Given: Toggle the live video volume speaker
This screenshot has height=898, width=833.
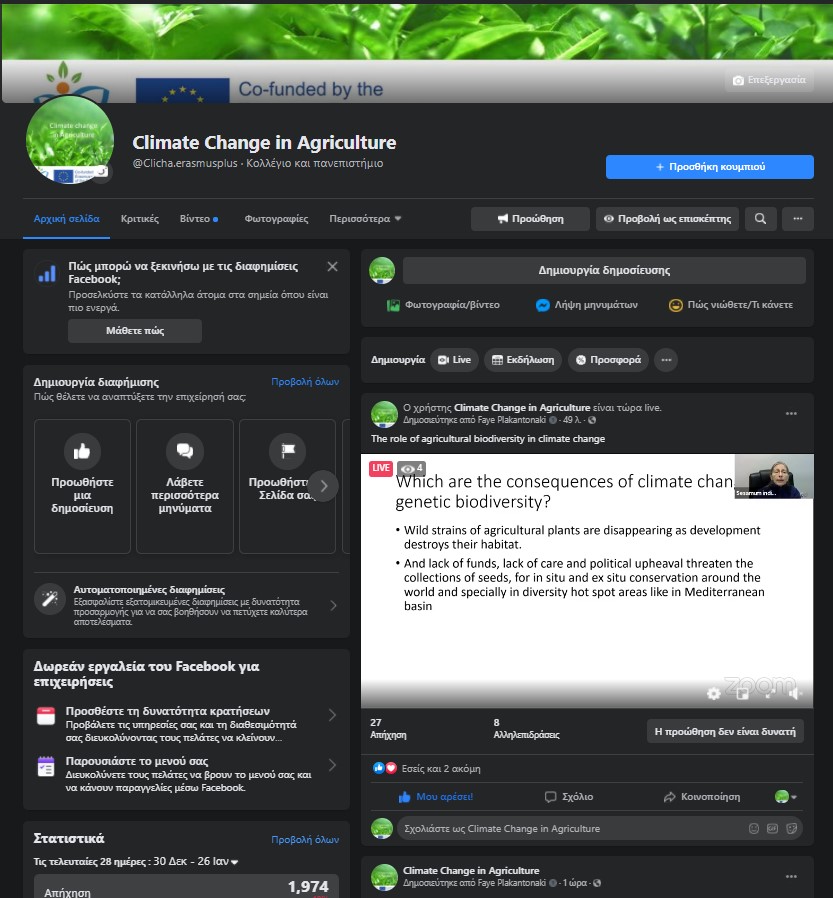Looking at the screenshot, I should (x=796, y=693).
